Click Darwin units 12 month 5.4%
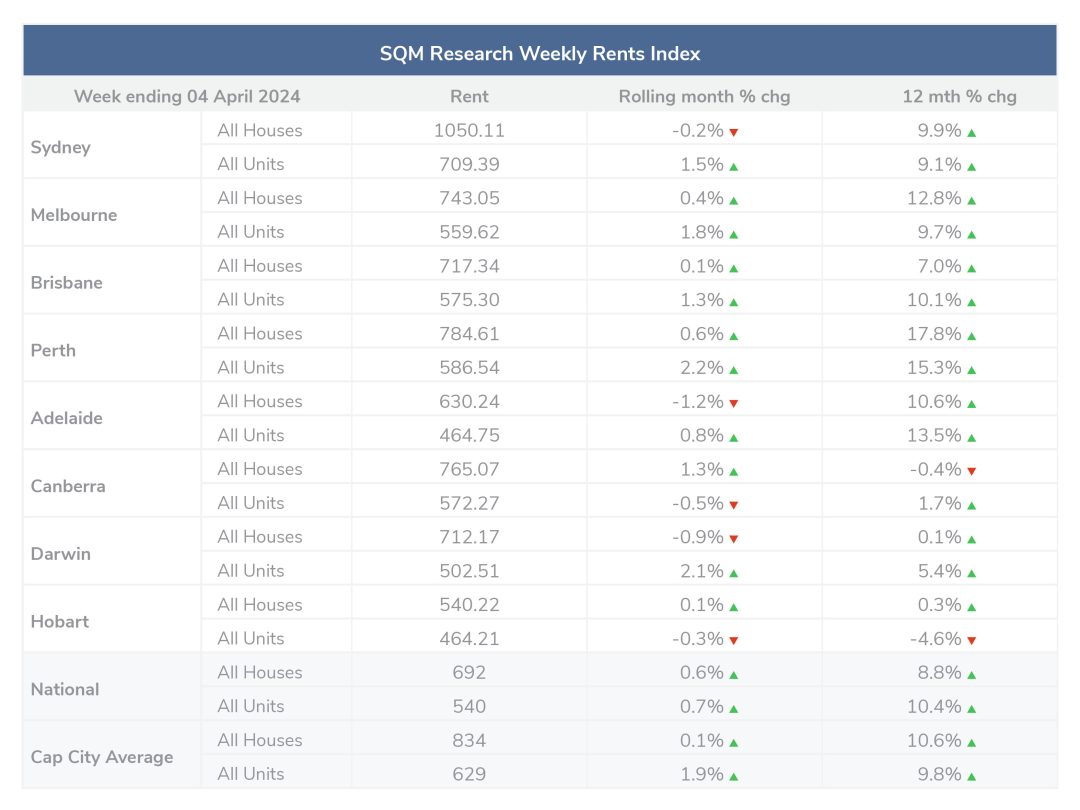 (939, 570)
